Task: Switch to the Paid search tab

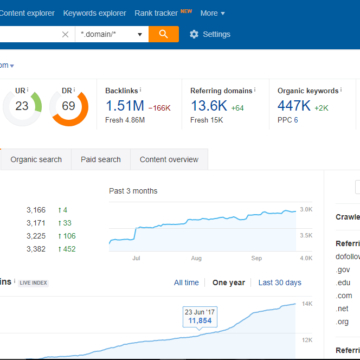Action: coord(101,159)
